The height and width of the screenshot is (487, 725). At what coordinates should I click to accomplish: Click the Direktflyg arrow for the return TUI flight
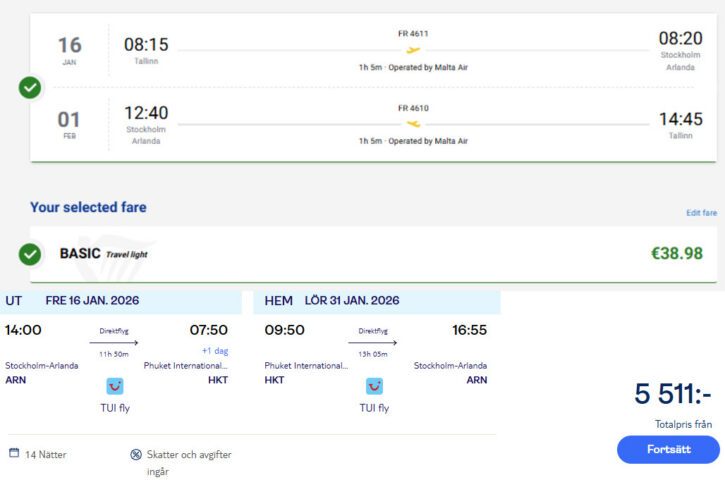373,343
